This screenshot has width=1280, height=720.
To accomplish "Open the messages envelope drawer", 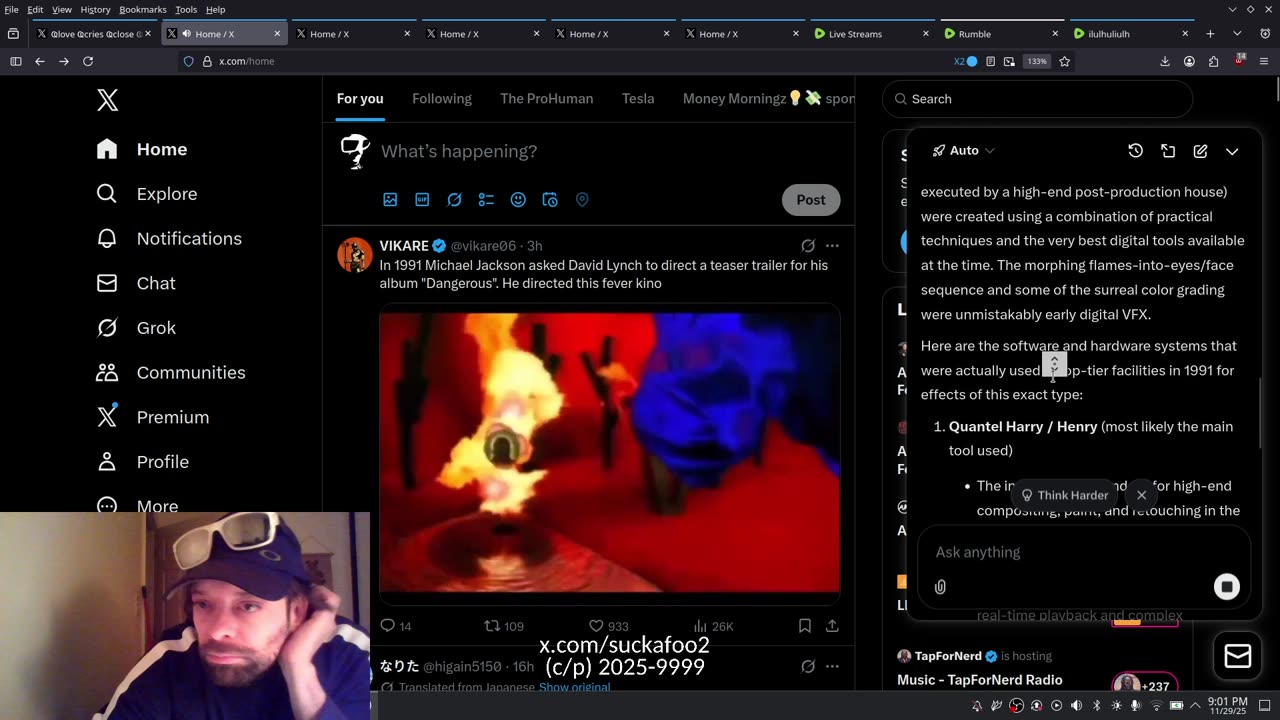I will (x=1238, y=656).
